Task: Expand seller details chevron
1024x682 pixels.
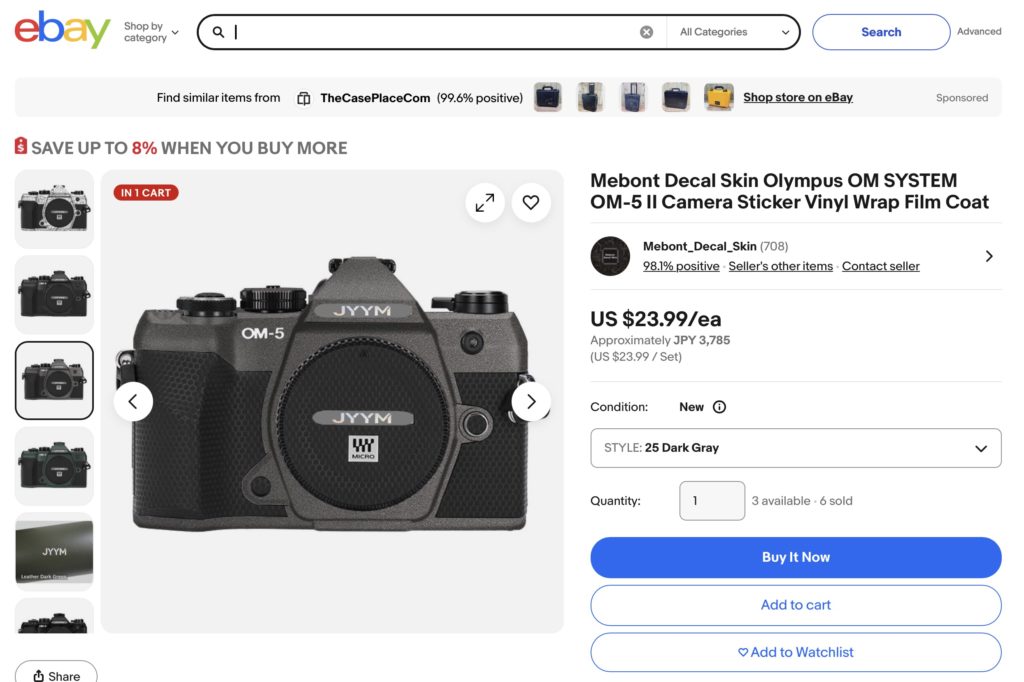Action: click(988, 256)
